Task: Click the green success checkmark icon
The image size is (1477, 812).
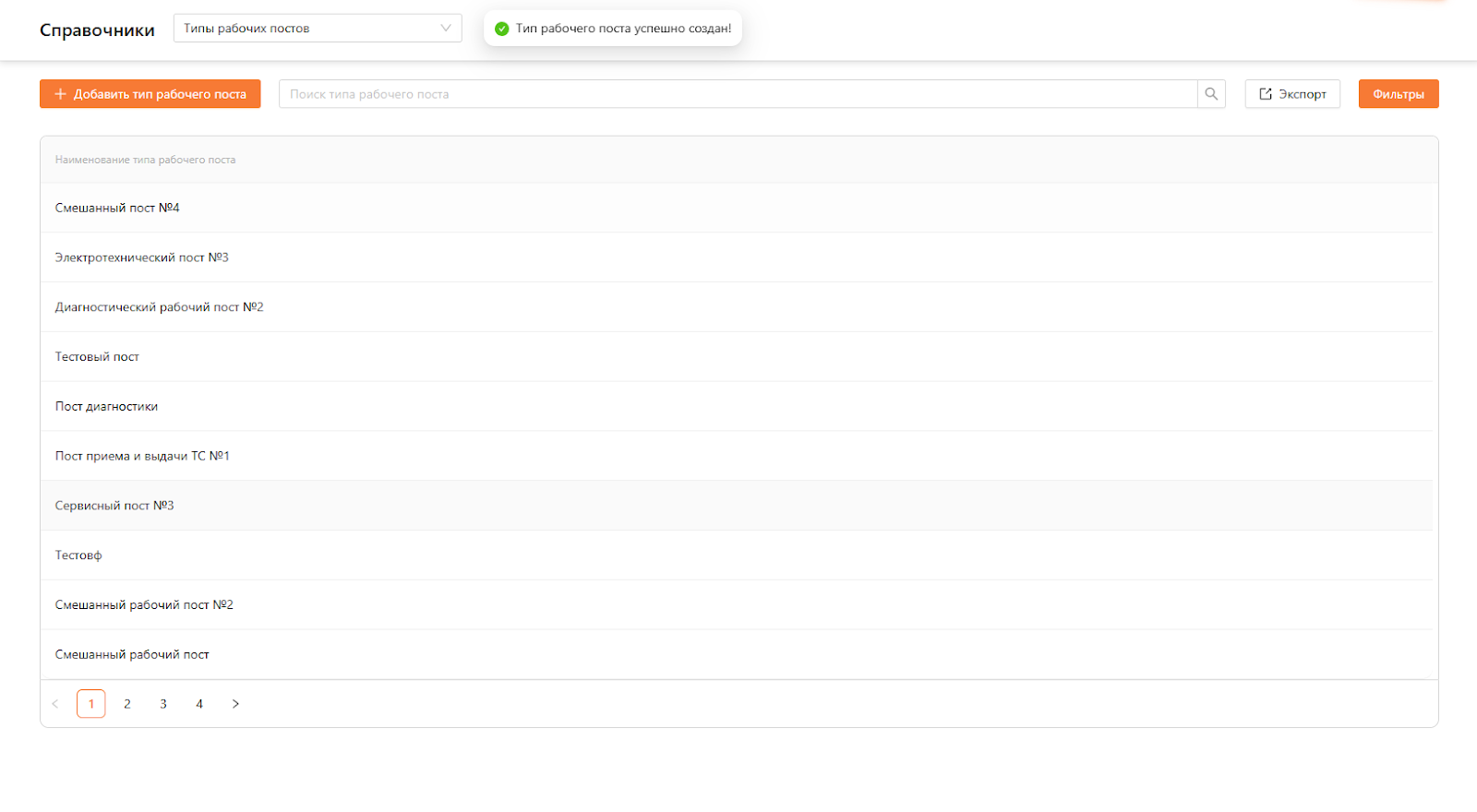Action: point(502,29)
